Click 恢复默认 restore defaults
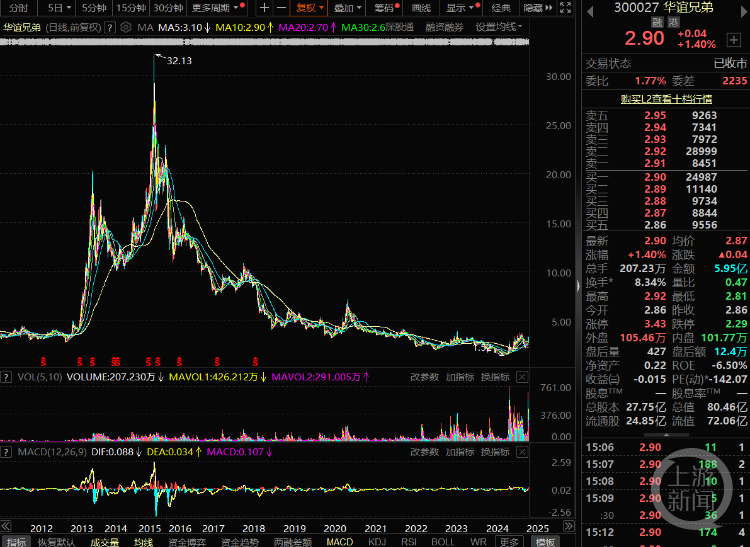The height and width of the screenshot is (547, 750). [x=56, y=542]
